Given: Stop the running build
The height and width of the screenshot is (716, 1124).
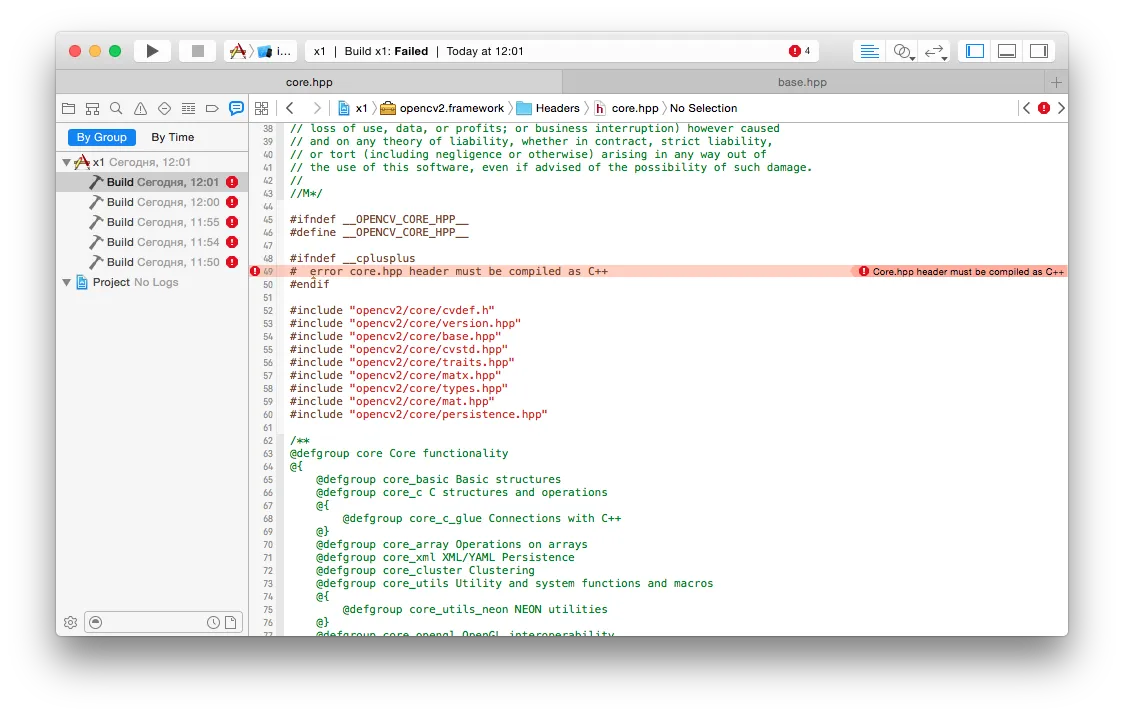Looking at the screenshot, I should [x=198, y=51].
